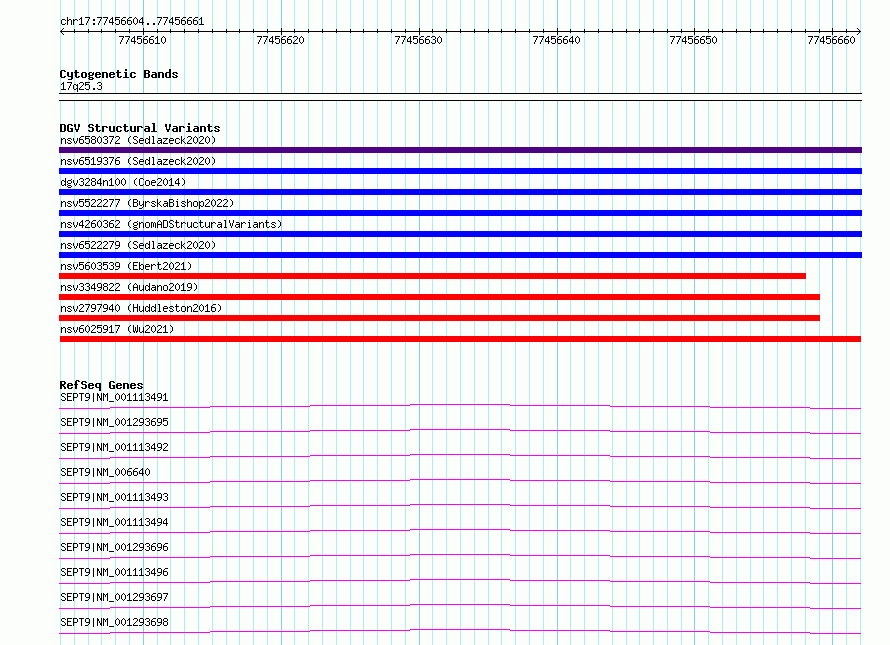The image size is (890, 645).
Task: Open the RefSeq Genes track title
Action: 102,384
